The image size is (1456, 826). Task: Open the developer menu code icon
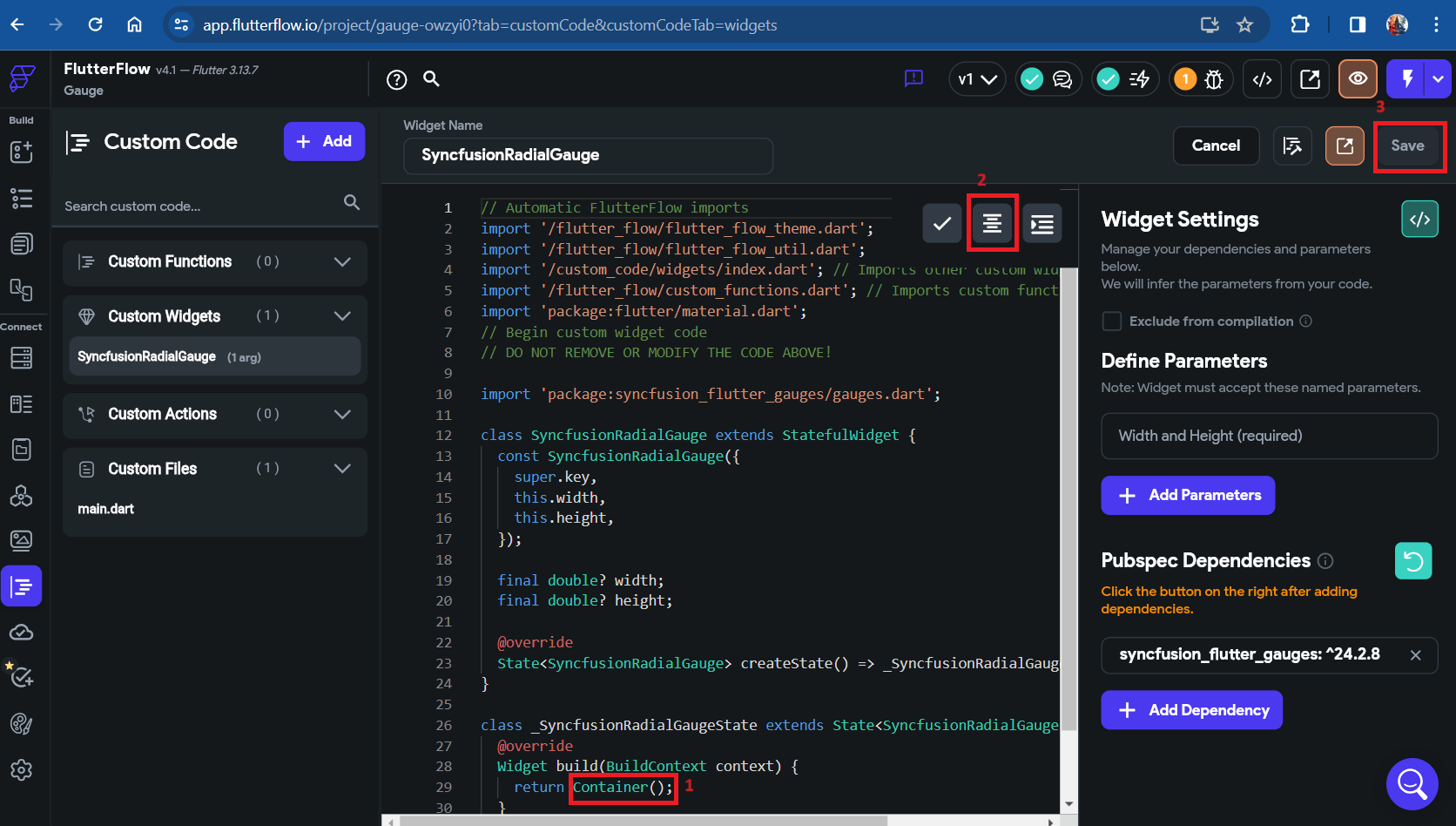[1262, 79]
